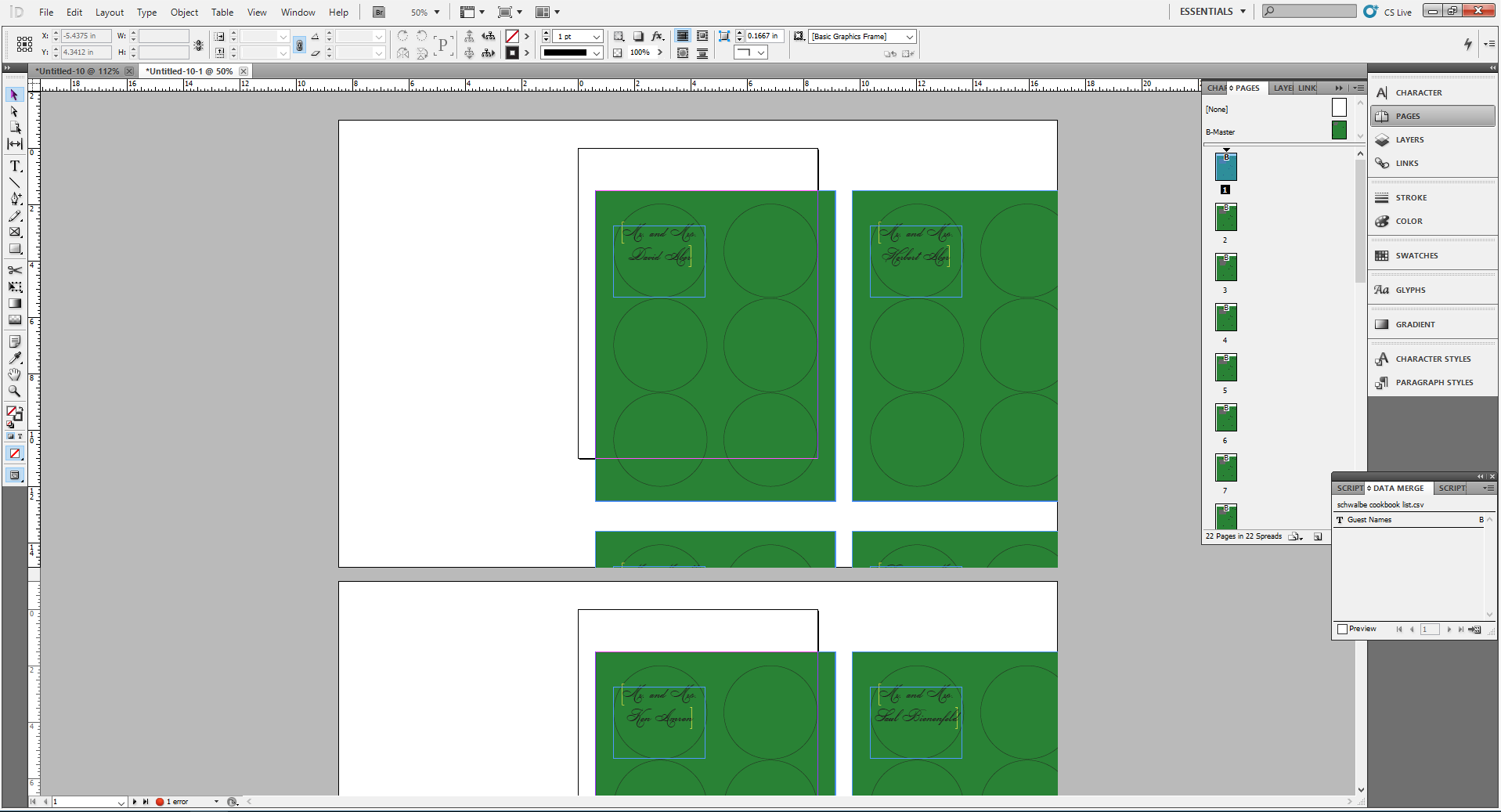The width and height of the screenshot is (1501, 812).
Task: Enable Preview checkbox in Data Merge
Action: (1343, 629)
